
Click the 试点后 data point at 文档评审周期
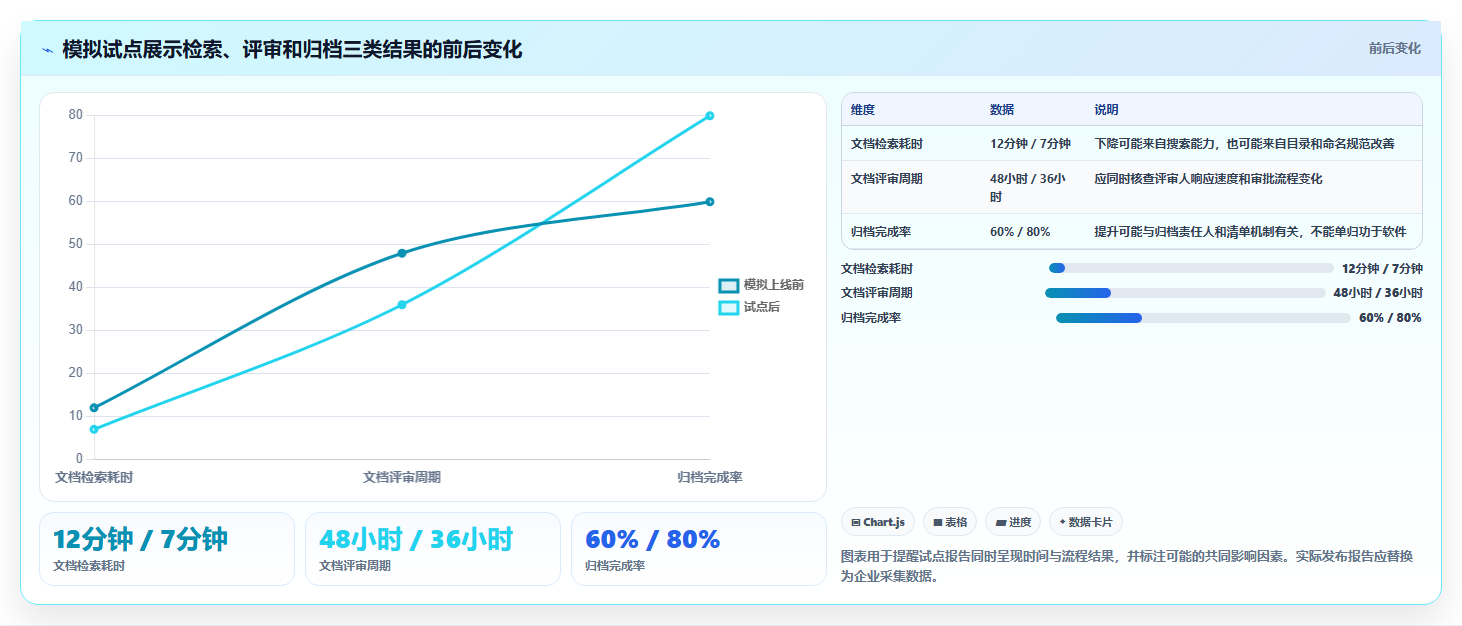(x=402, y=305)
